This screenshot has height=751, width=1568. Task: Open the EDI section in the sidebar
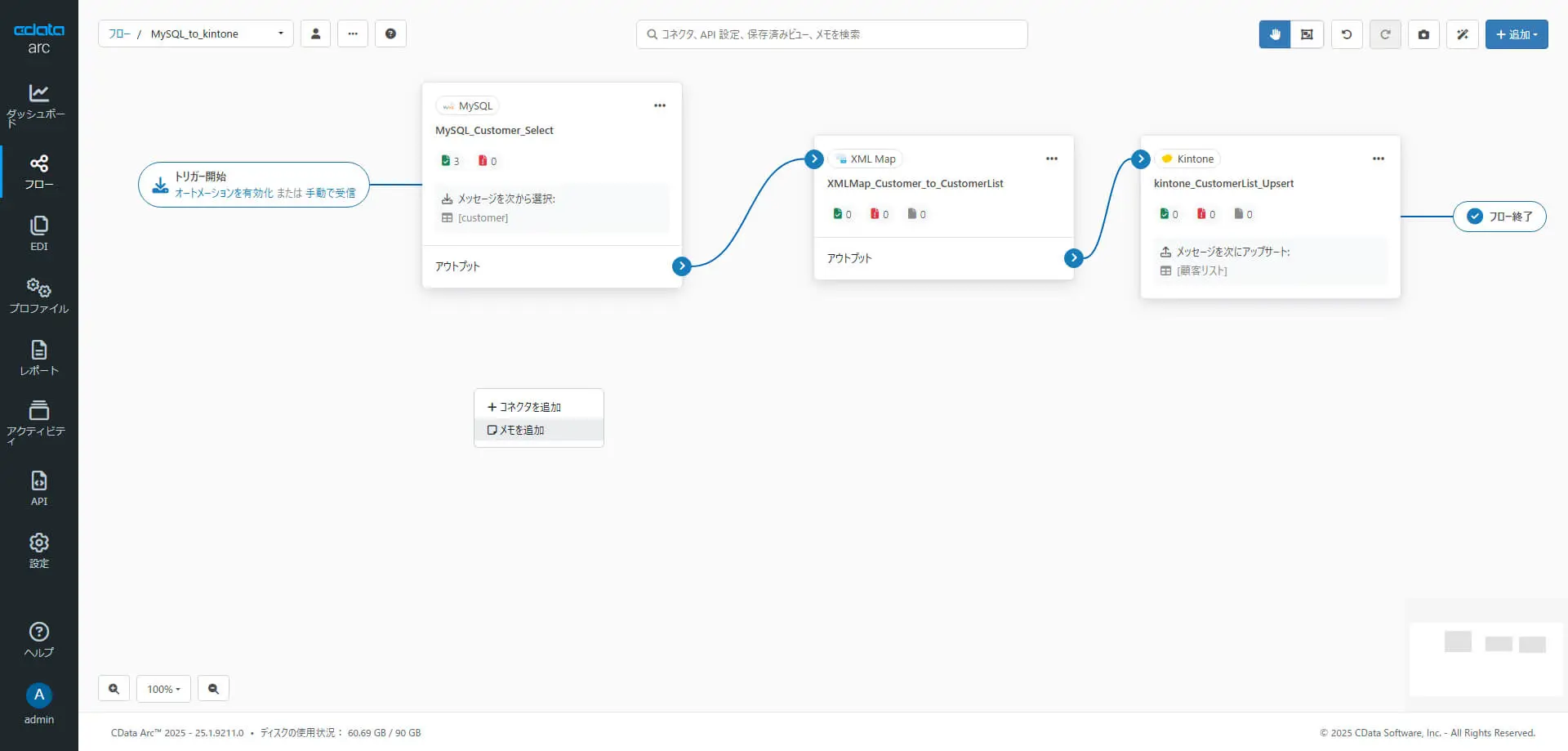[x=38, y=234]
